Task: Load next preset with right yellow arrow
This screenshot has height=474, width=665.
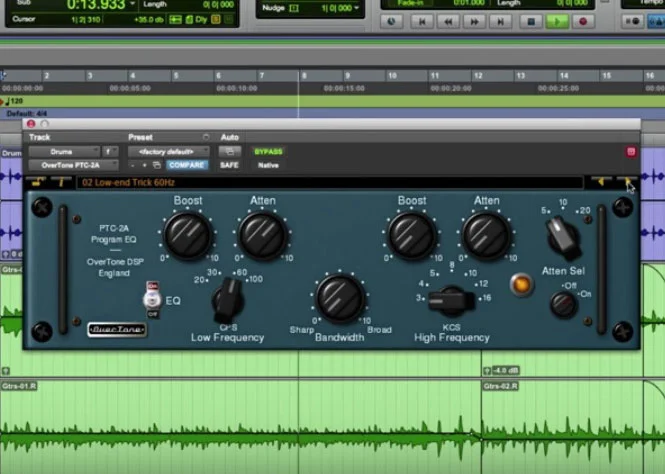Action: pyautogui.click(x=627, y=182)
